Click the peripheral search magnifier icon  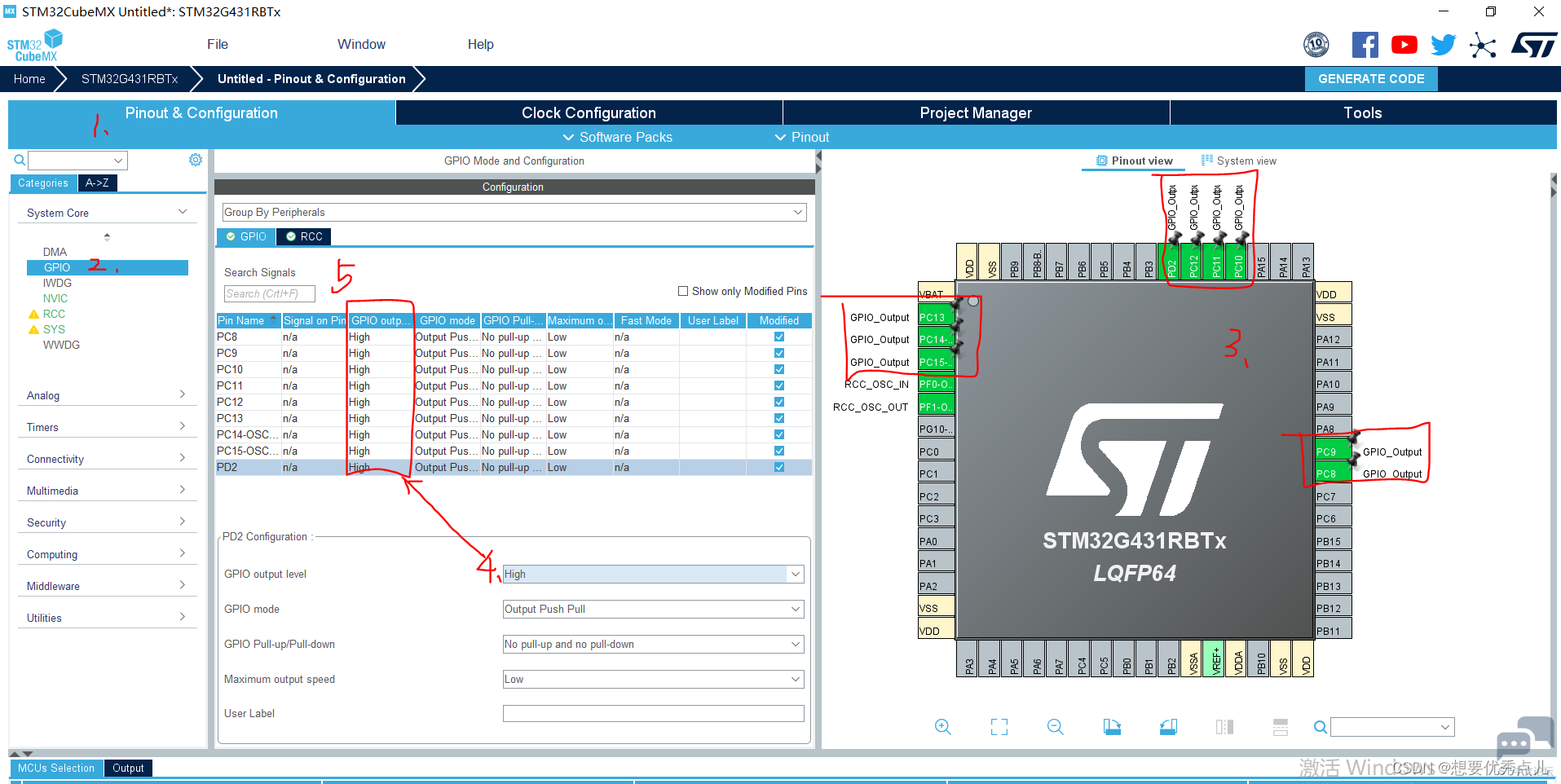point(20,160)
